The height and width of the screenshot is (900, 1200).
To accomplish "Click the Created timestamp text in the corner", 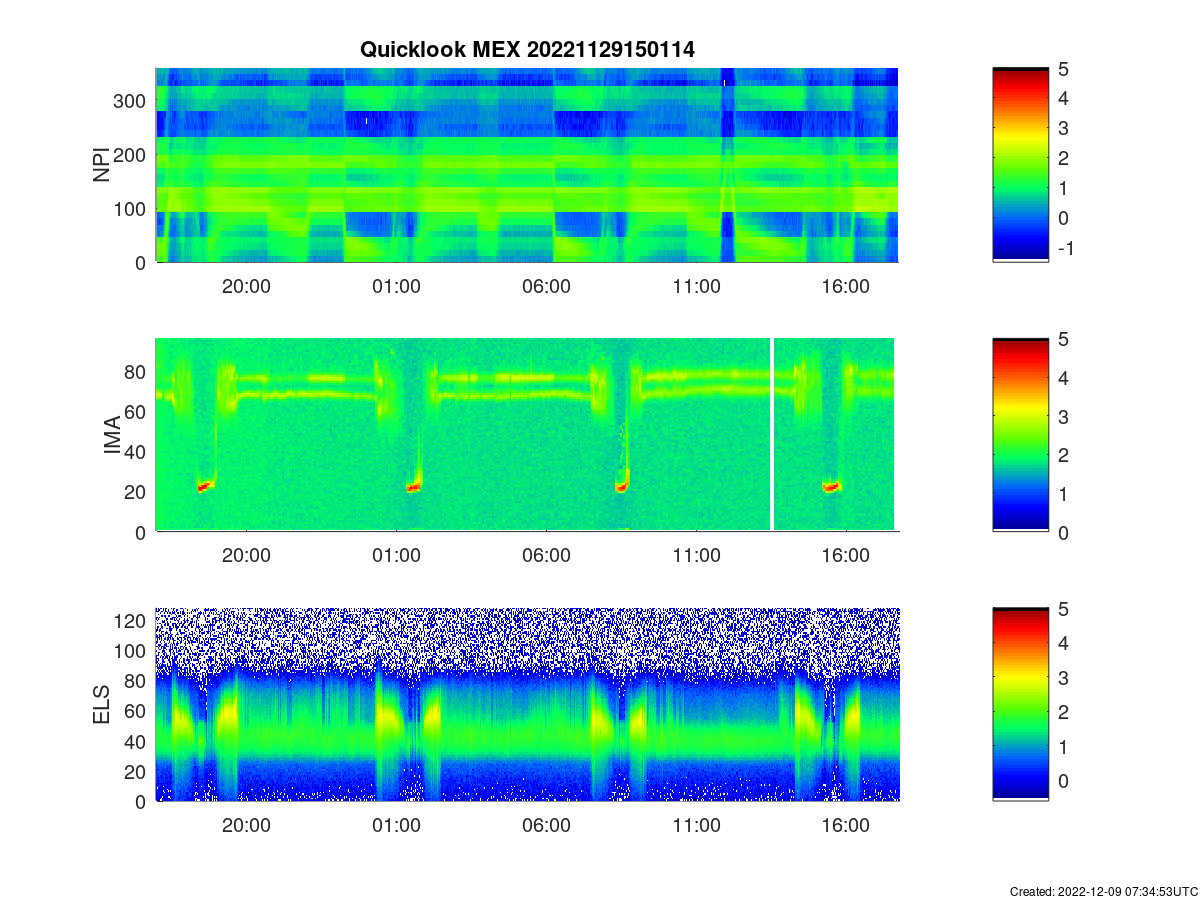I will pyautogui.click(x=1103, y=891).
